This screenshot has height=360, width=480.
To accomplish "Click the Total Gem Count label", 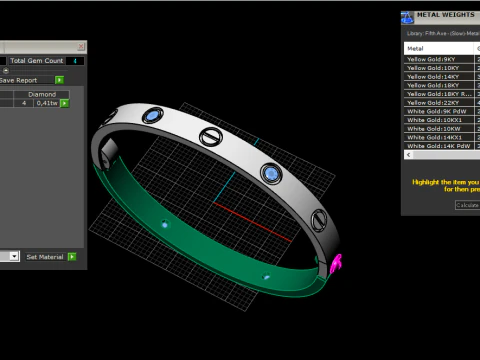I will click(37, 61).
